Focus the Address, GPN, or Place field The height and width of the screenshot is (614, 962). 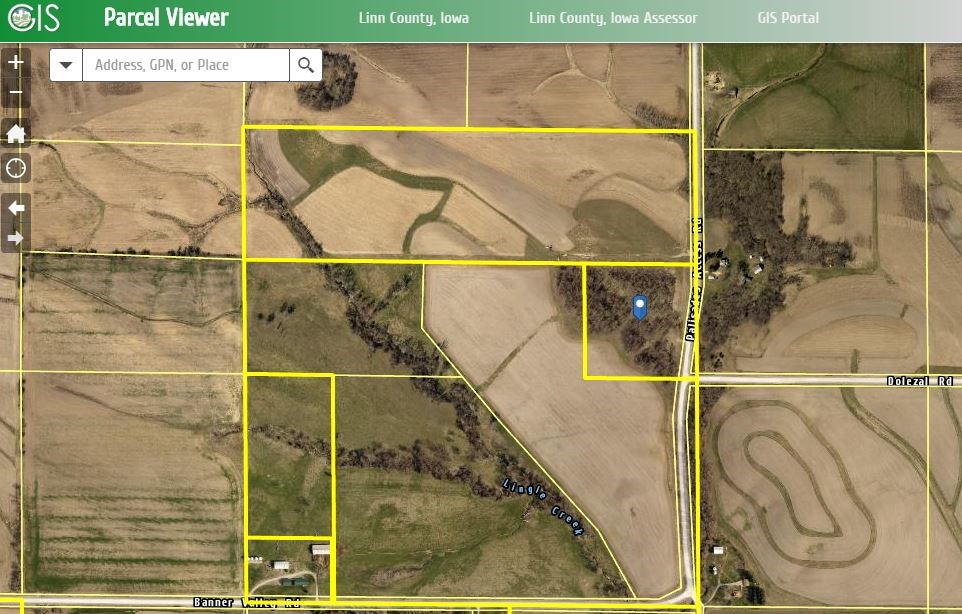point(188,65)
